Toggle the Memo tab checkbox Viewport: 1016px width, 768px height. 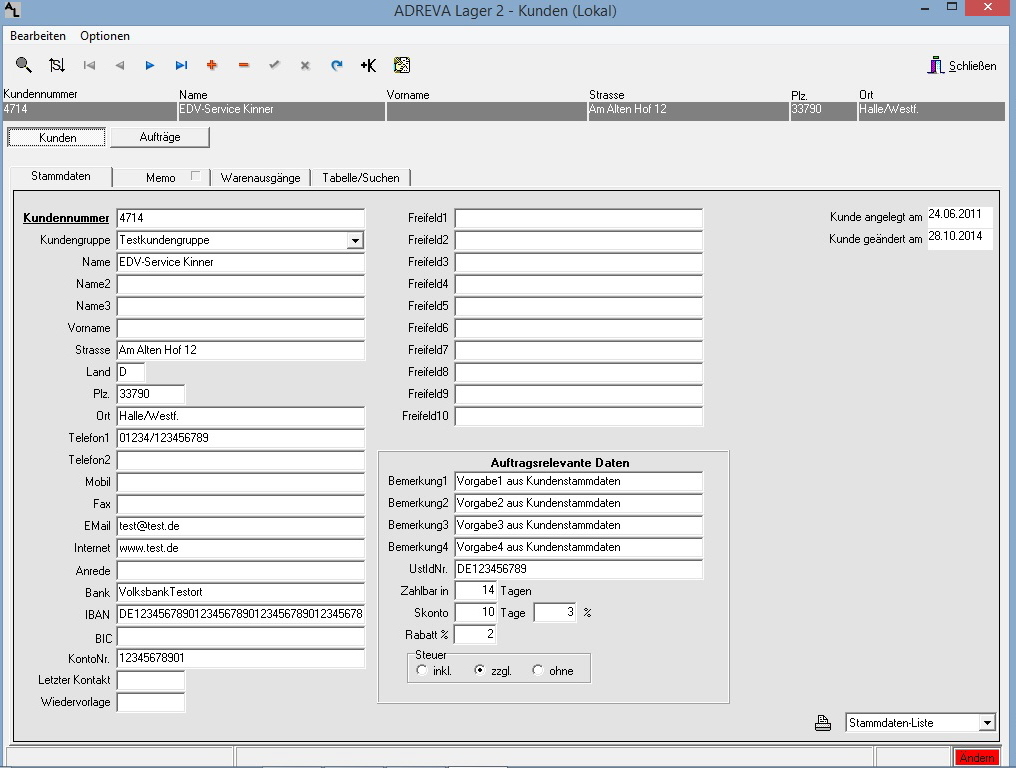pos(196,176)
